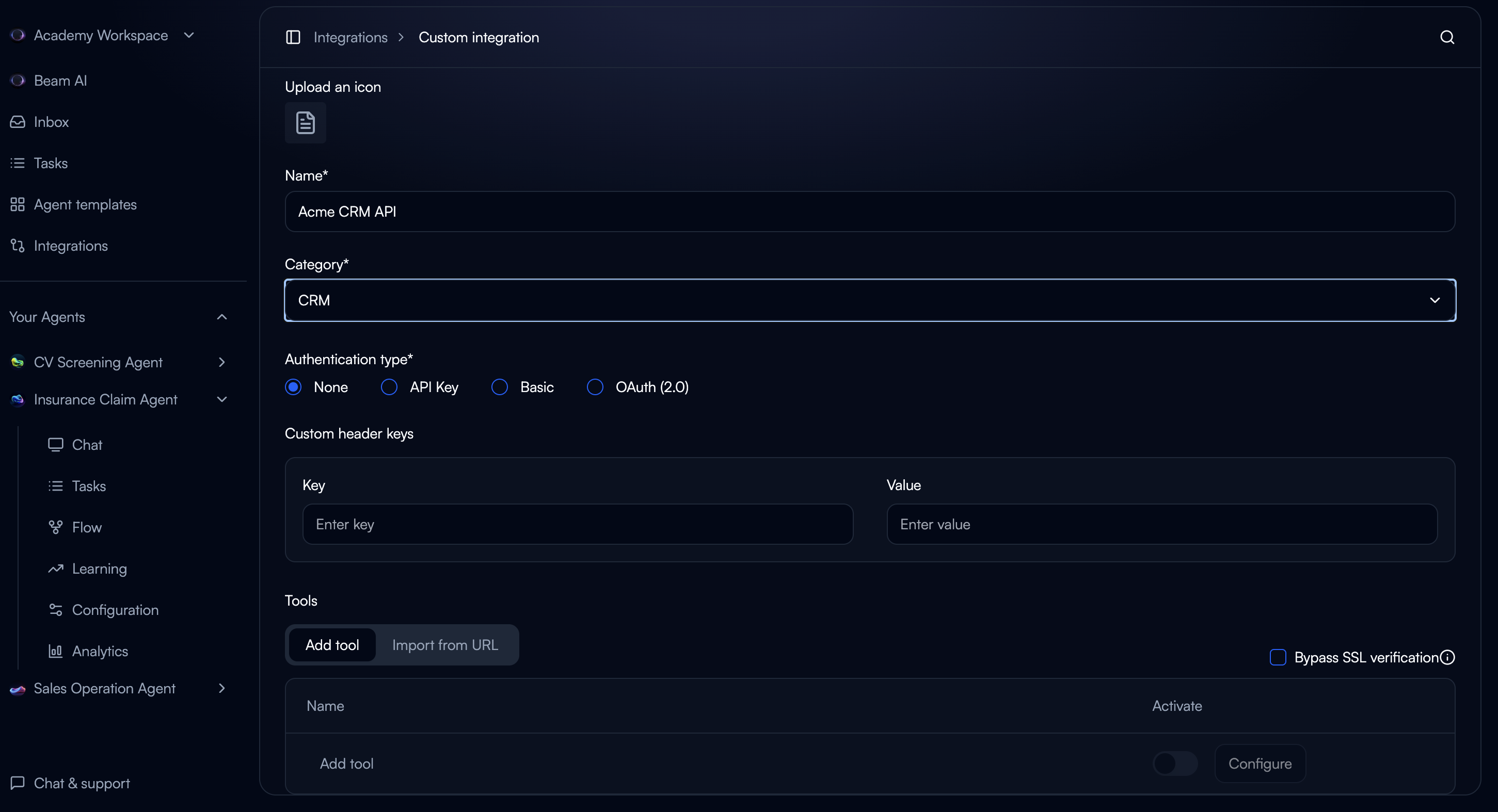
Task: Expand the CV Screening Agent
Action: pos(221,362)
